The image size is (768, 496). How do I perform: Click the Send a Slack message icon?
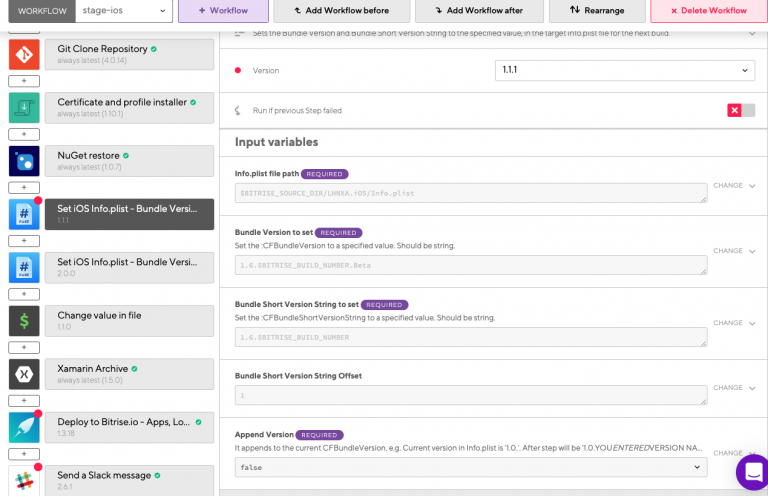coord(24,480)
